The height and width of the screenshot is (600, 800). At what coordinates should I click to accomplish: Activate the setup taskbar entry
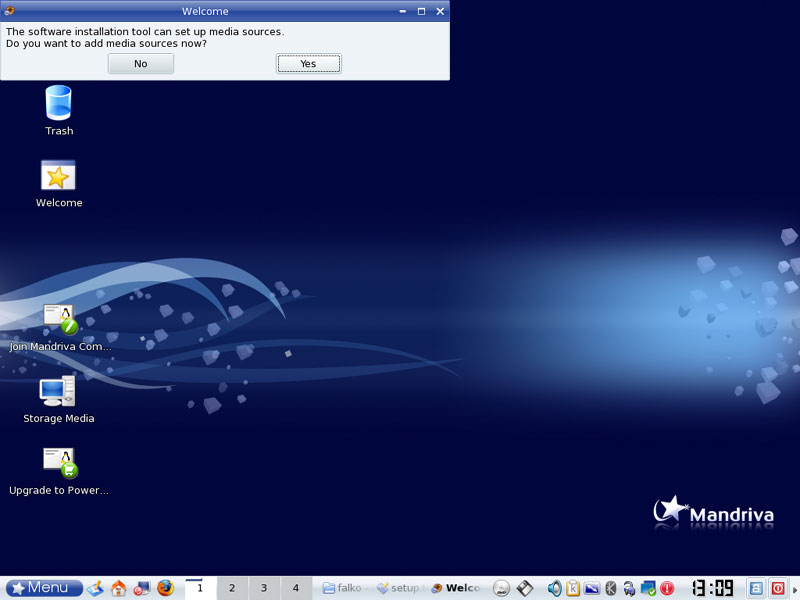[x=401, y=588]
